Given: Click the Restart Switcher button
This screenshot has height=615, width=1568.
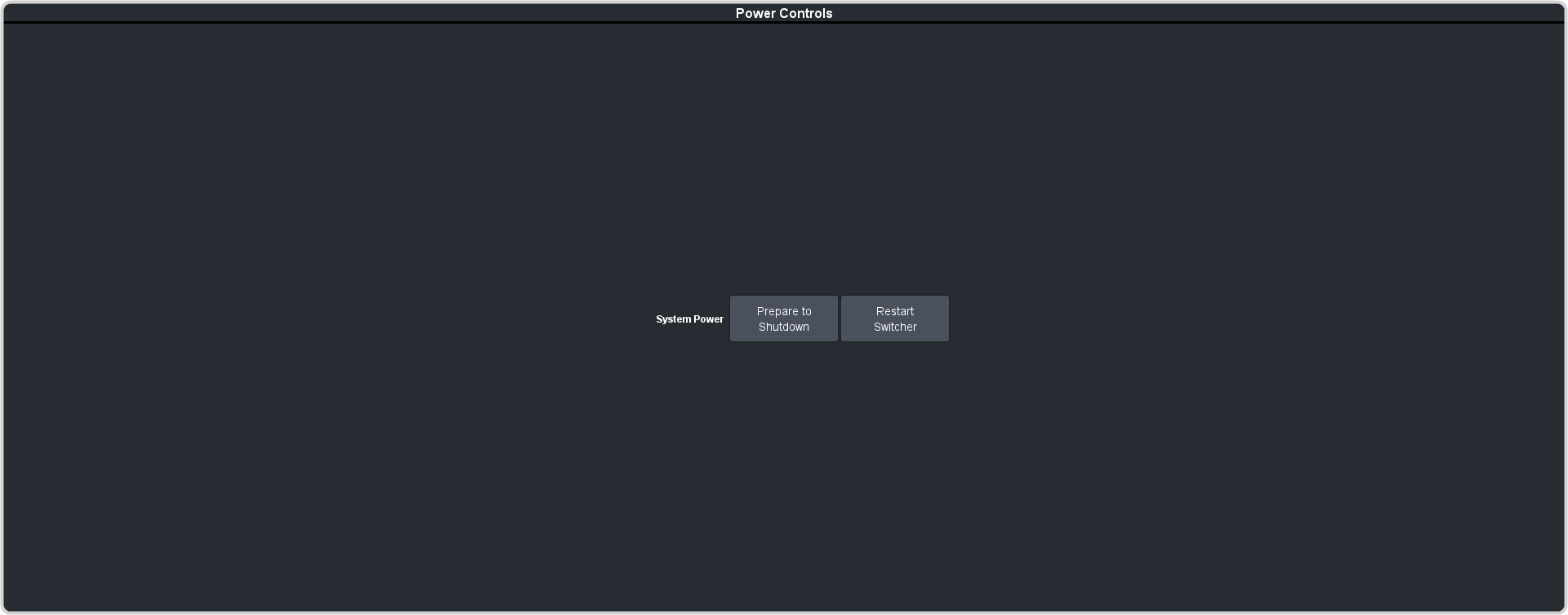Looking at the screenshot, I should click(895, 319).
